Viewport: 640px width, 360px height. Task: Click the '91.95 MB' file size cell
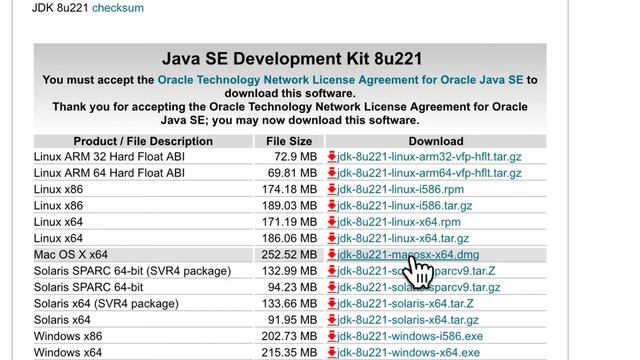click(x=292, y=320)
